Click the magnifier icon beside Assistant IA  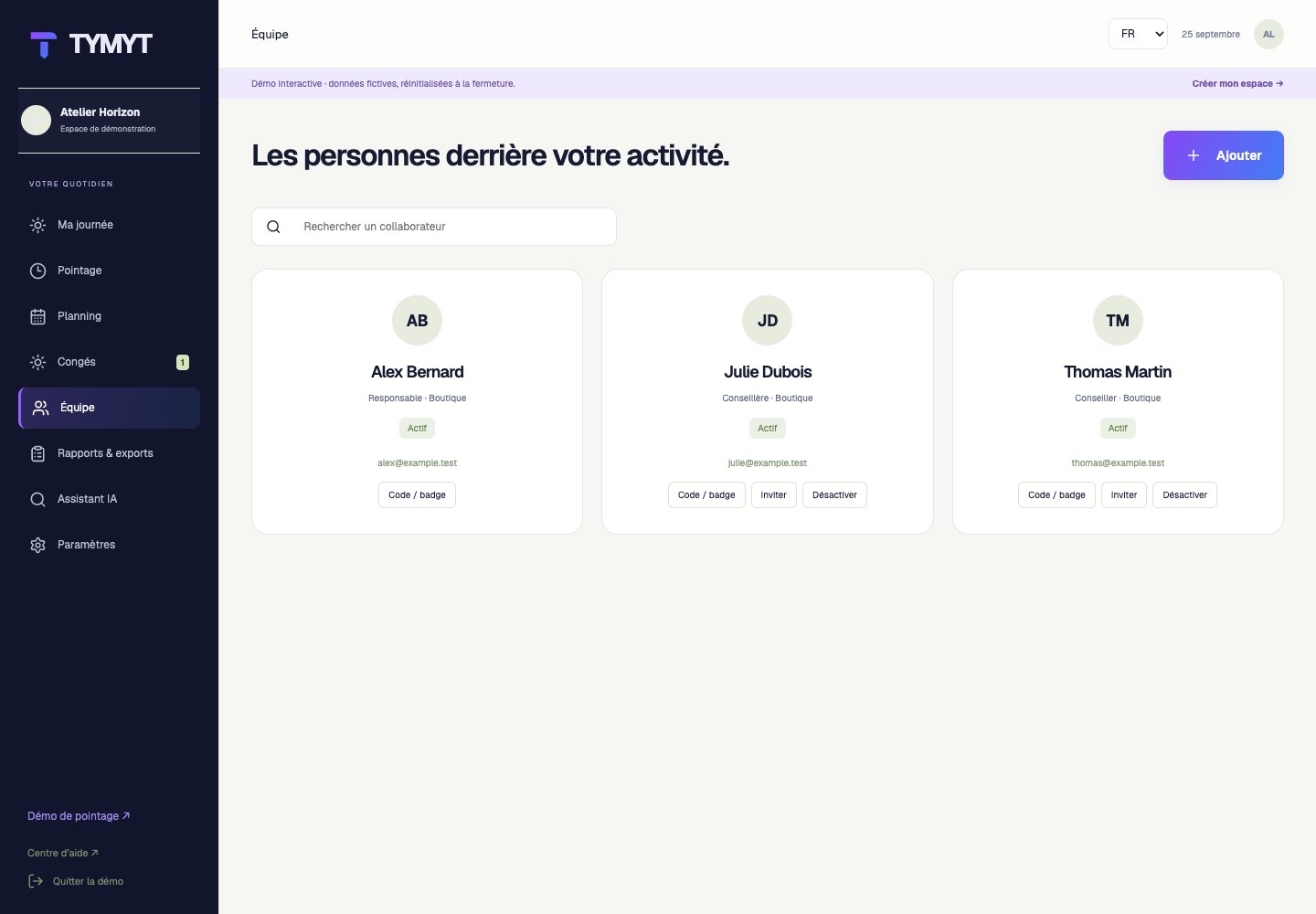click(37, 499)
